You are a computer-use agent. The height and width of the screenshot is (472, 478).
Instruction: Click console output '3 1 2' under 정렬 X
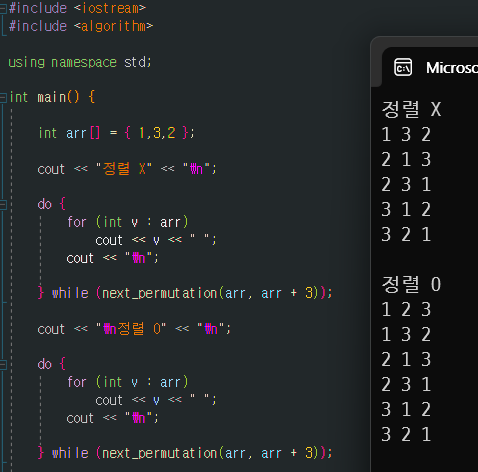pos(406,209)
